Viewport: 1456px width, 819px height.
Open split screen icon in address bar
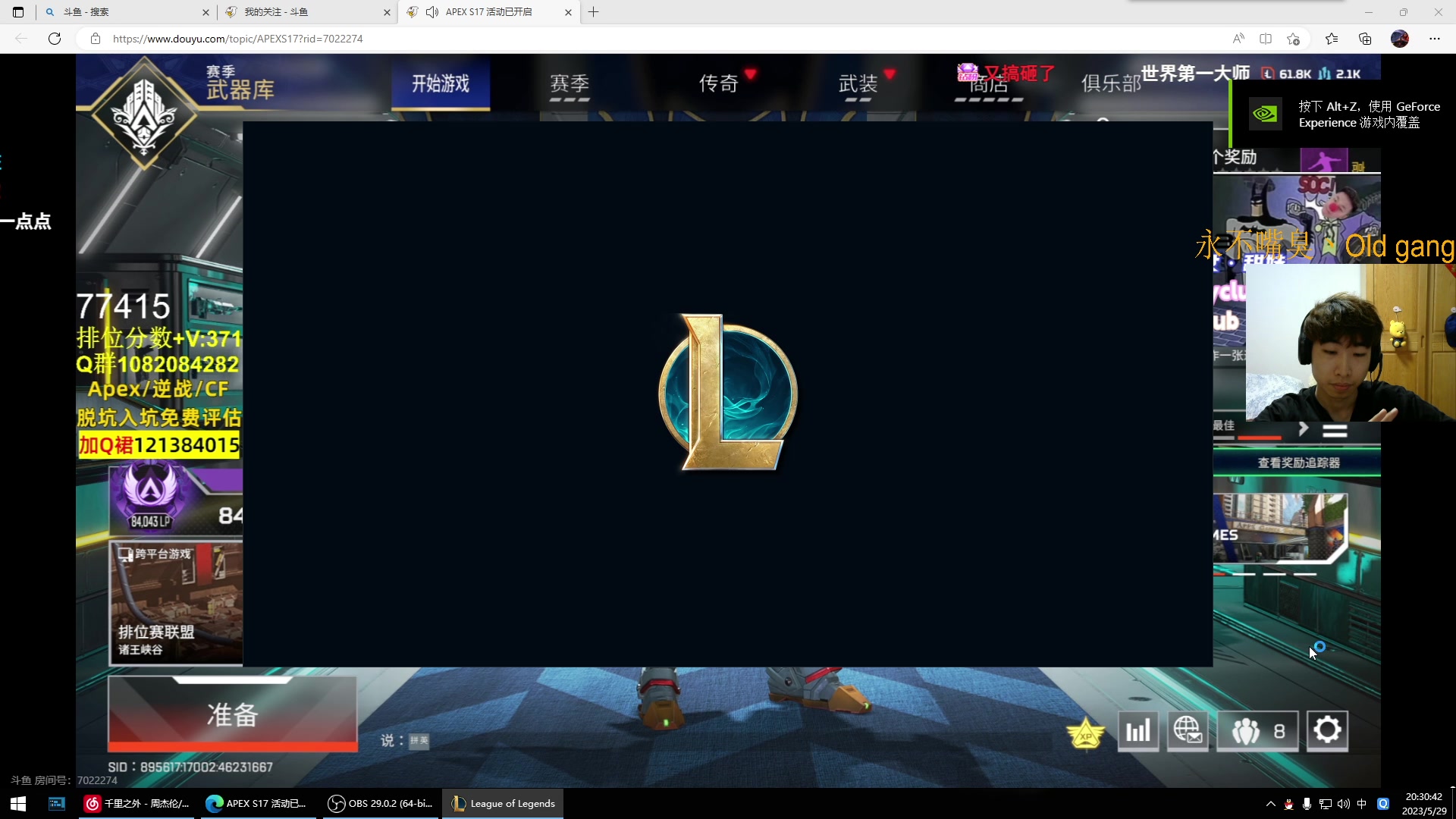click(1266, 39)
